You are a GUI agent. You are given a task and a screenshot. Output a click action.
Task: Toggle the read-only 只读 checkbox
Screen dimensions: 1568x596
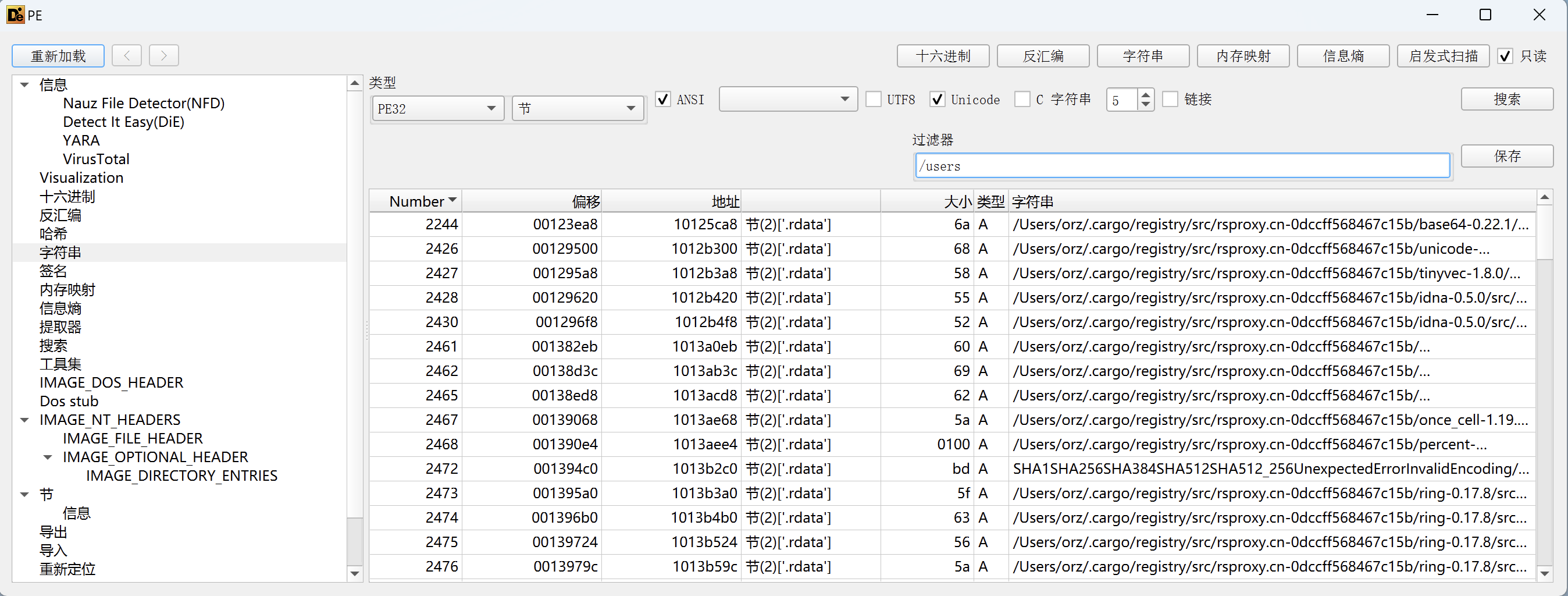coord(1505,56)
